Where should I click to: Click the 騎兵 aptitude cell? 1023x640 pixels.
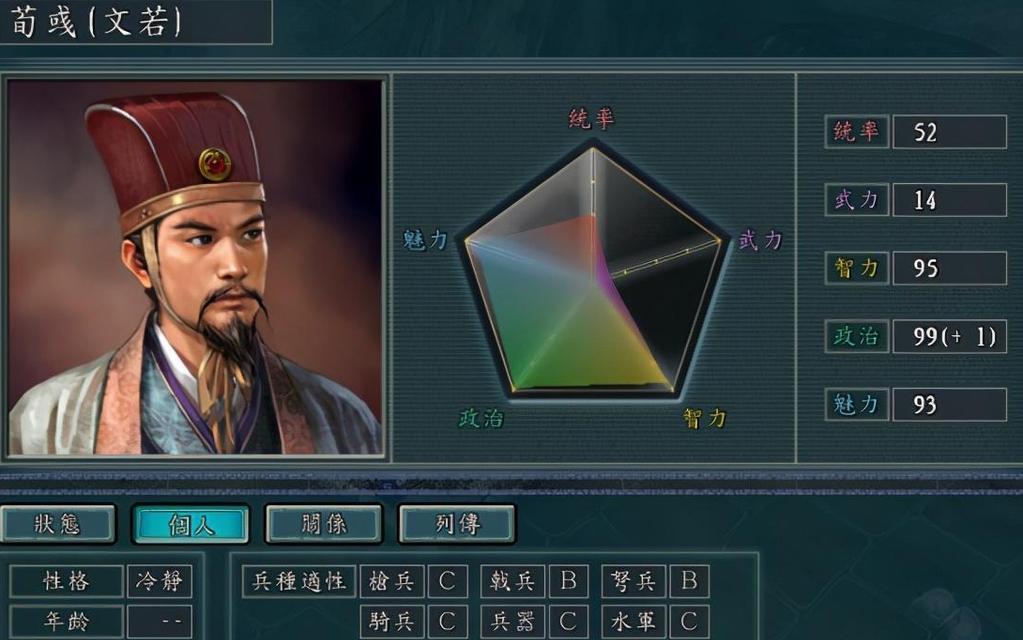pos(392,621)
